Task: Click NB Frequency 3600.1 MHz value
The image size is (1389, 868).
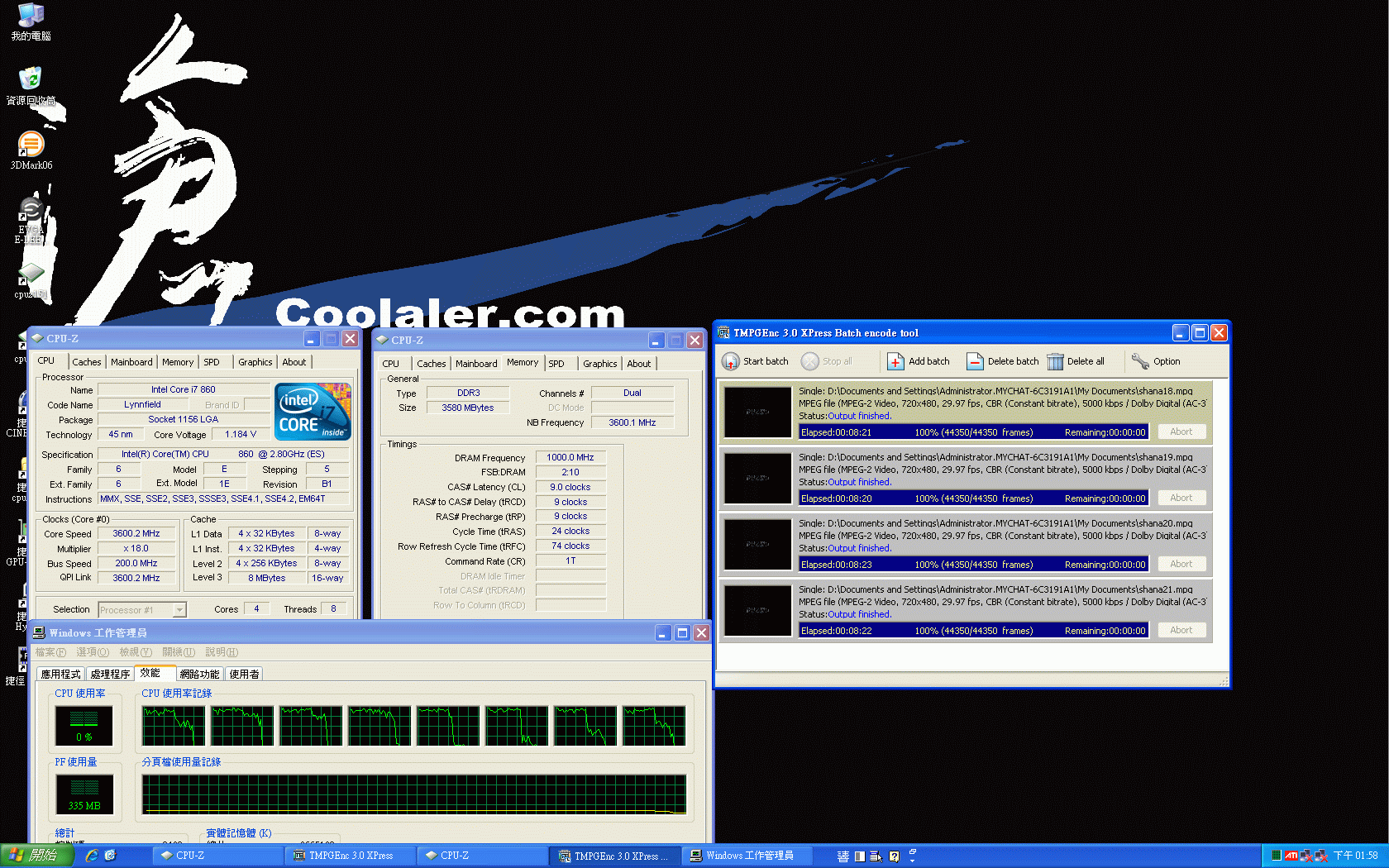Action: 632,422
